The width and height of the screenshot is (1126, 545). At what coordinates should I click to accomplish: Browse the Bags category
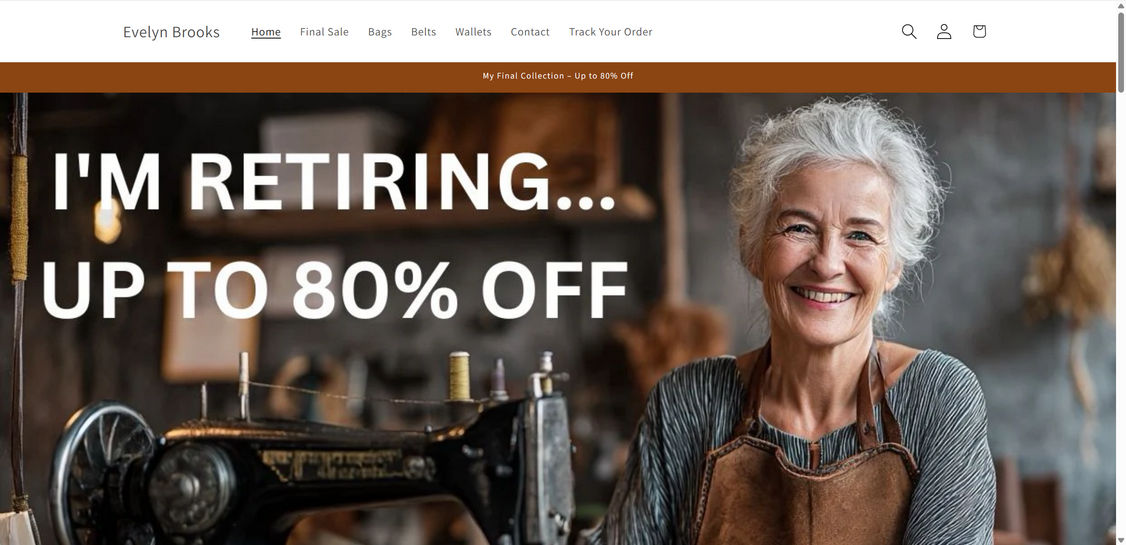[380, 32]
